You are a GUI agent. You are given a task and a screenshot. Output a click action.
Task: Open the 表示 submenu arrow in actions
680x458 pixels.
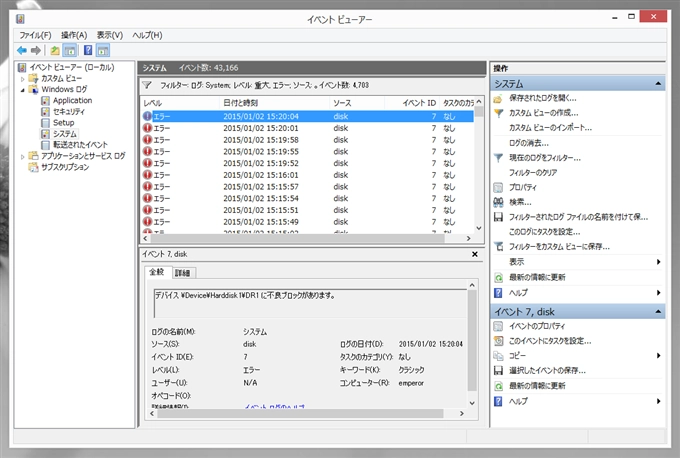tap(658, 262)
